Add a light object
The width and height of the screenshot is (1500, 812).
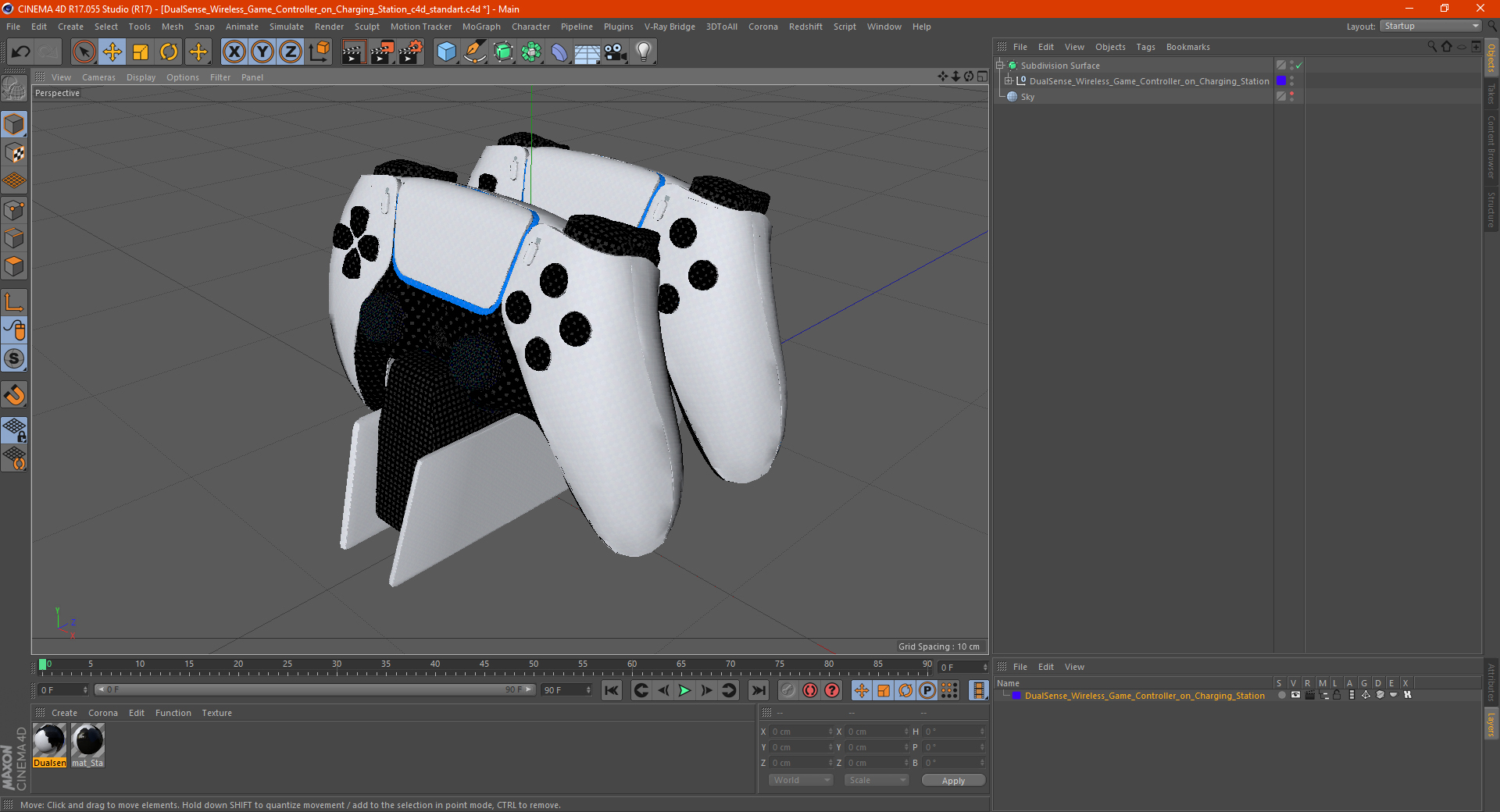tap(644, 52)
